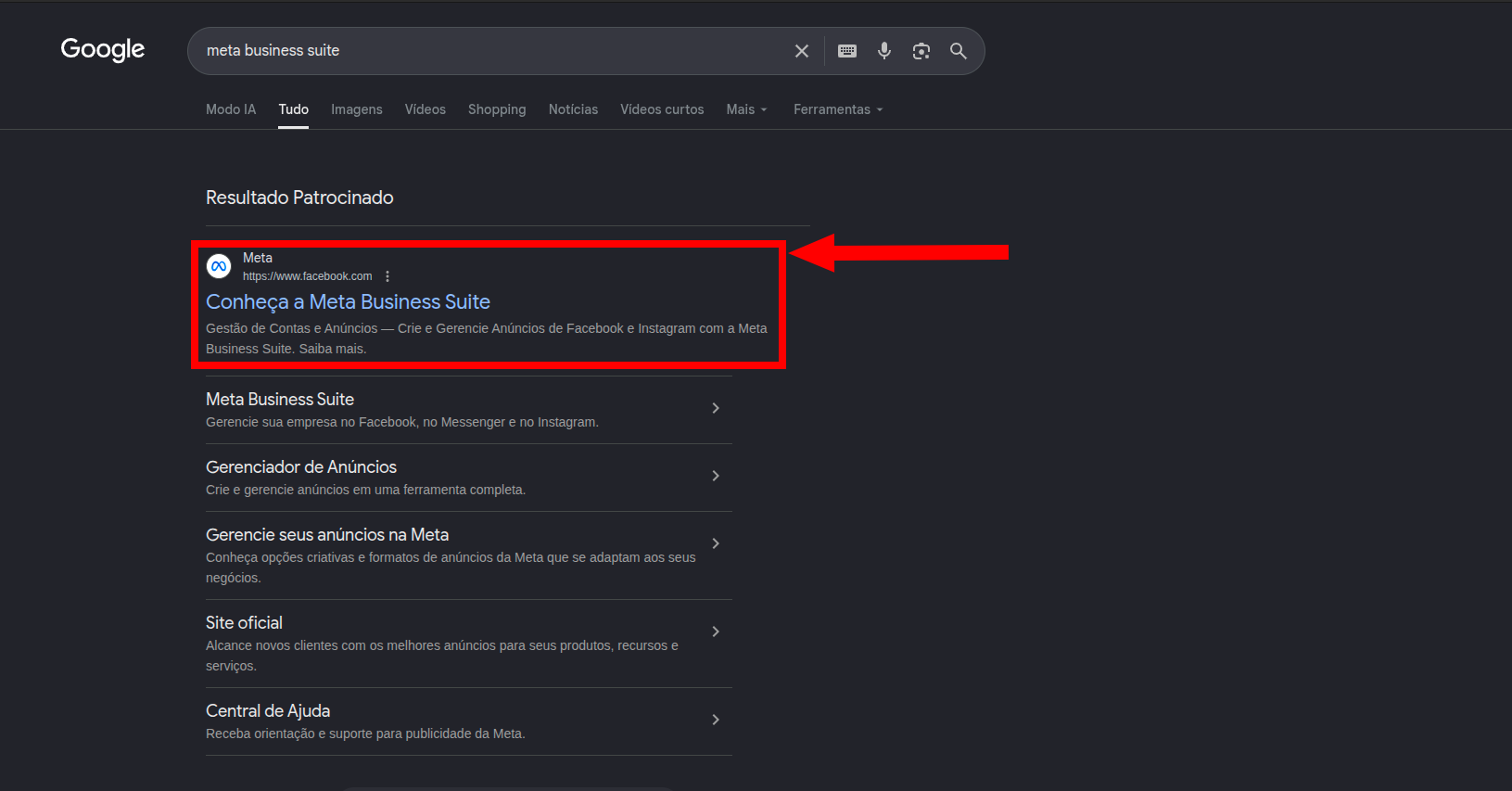Expand the Mais dropdown
The image size is (1512, 791).
(747, 109)
